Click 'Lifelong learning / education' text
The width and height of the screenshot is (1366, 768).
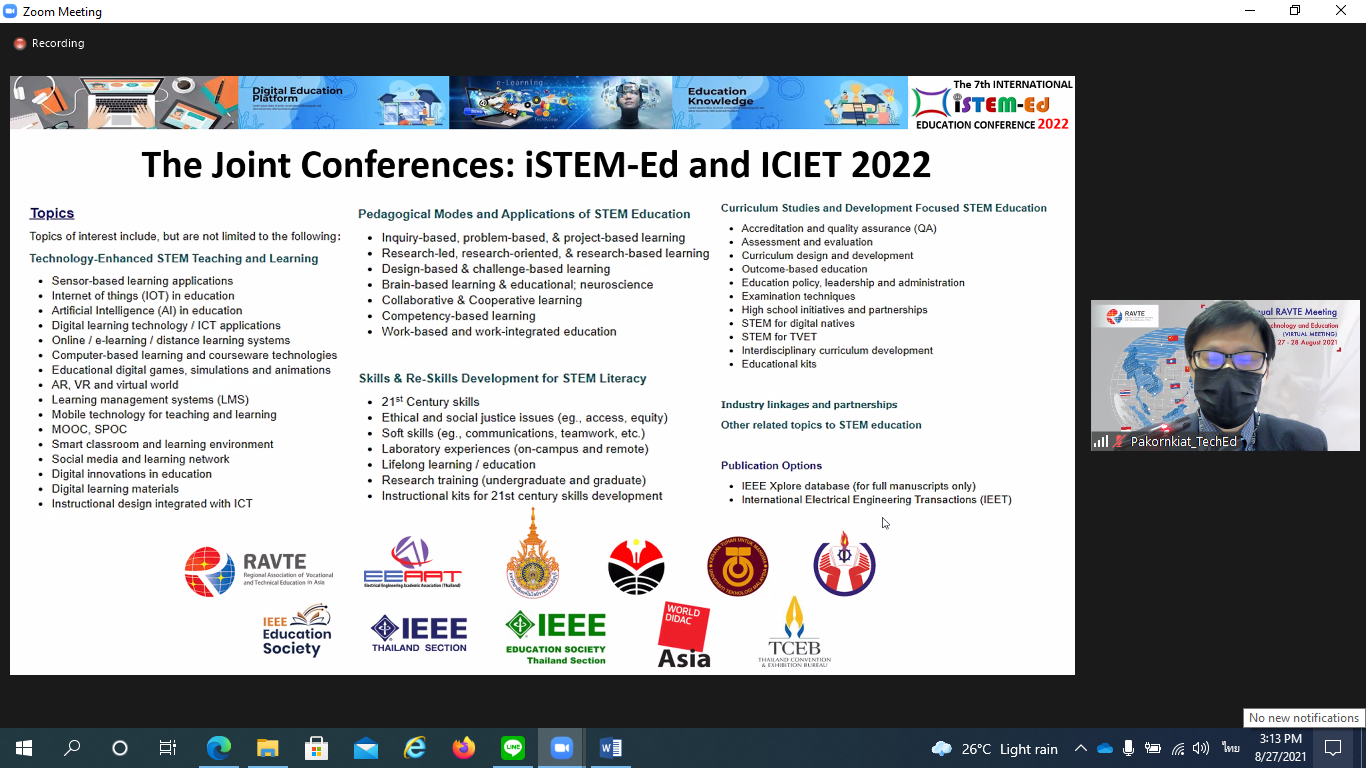point(458,465)
